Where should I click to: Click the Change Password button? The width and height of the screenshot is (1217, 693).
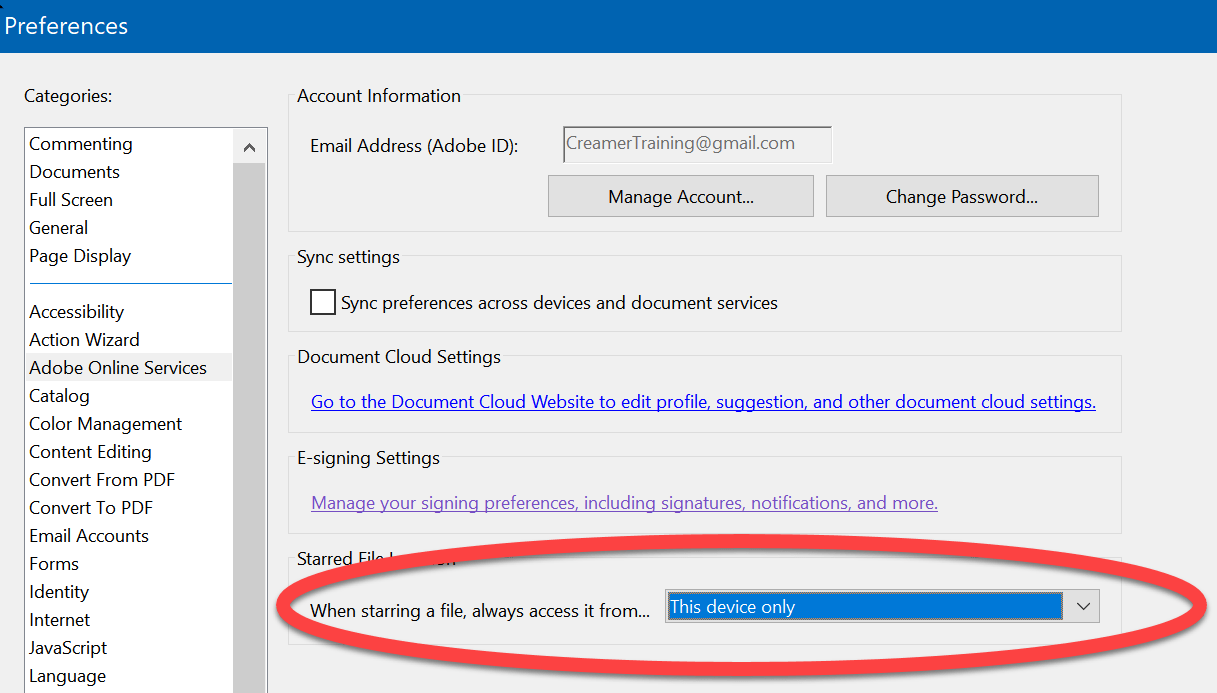962,197
